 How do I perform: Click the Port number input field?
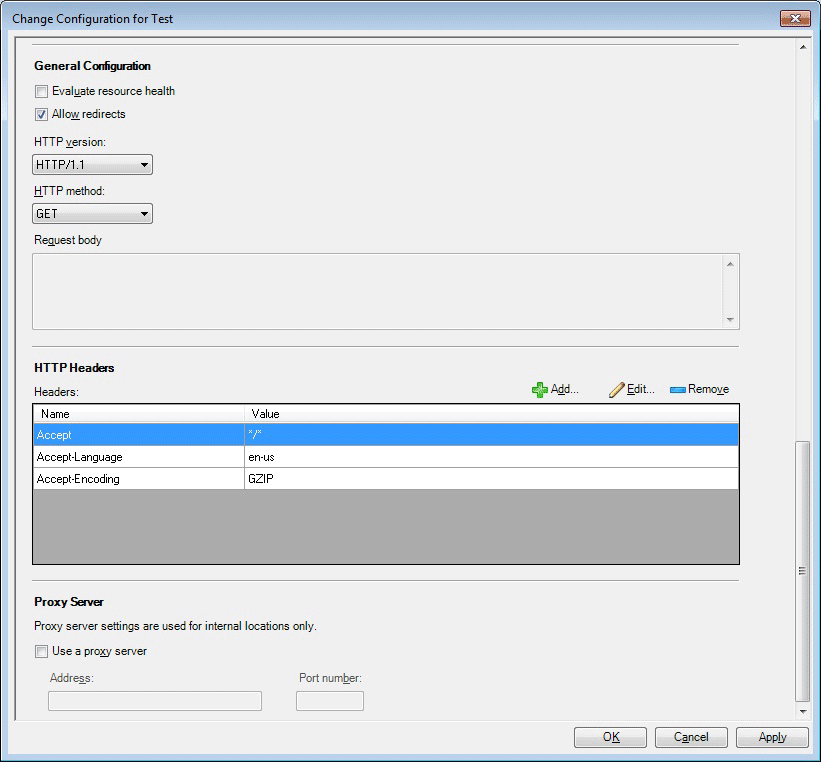click(x=330, y=701)
